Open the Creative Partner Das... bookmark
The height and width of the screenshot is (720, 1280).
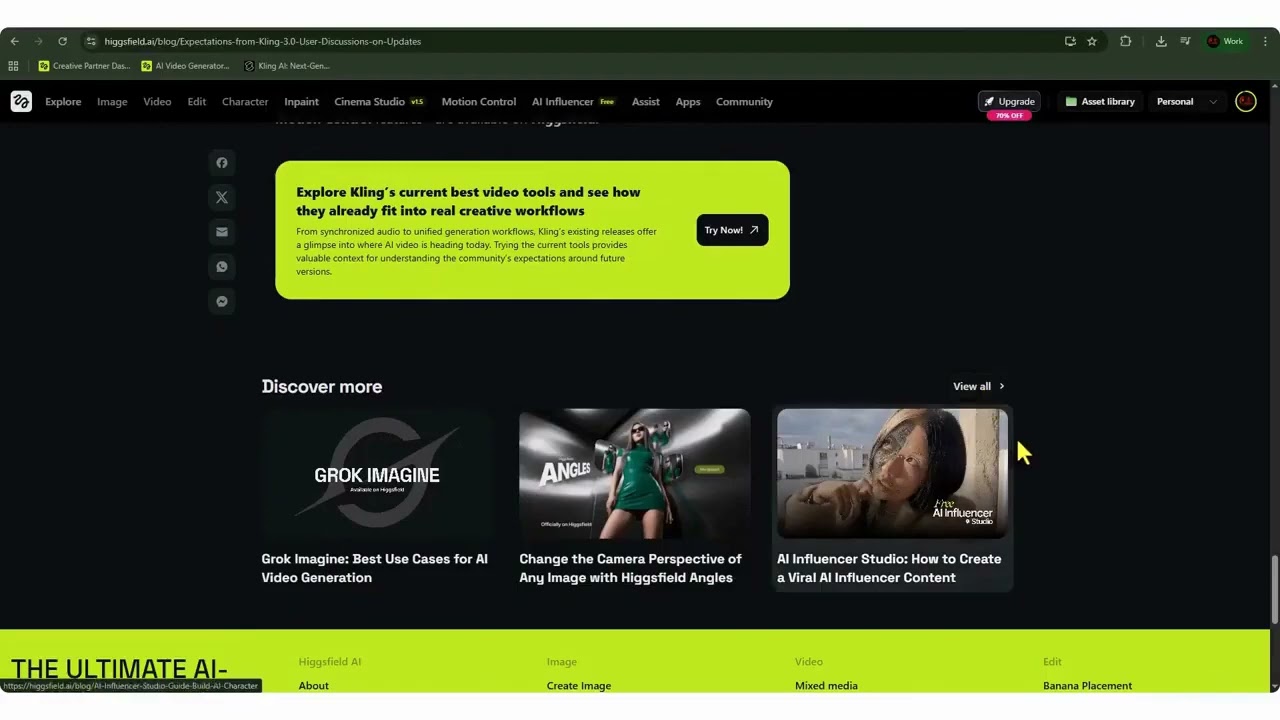tap(84, 66)
